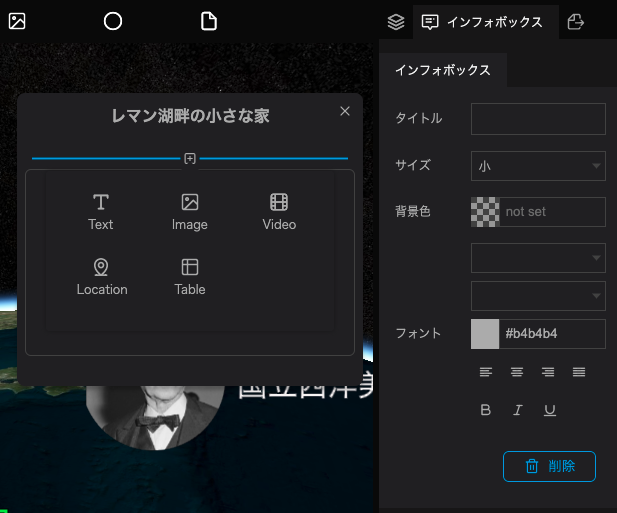
Task: Click the file document icon in toolbar
Action: click(209, 21)
